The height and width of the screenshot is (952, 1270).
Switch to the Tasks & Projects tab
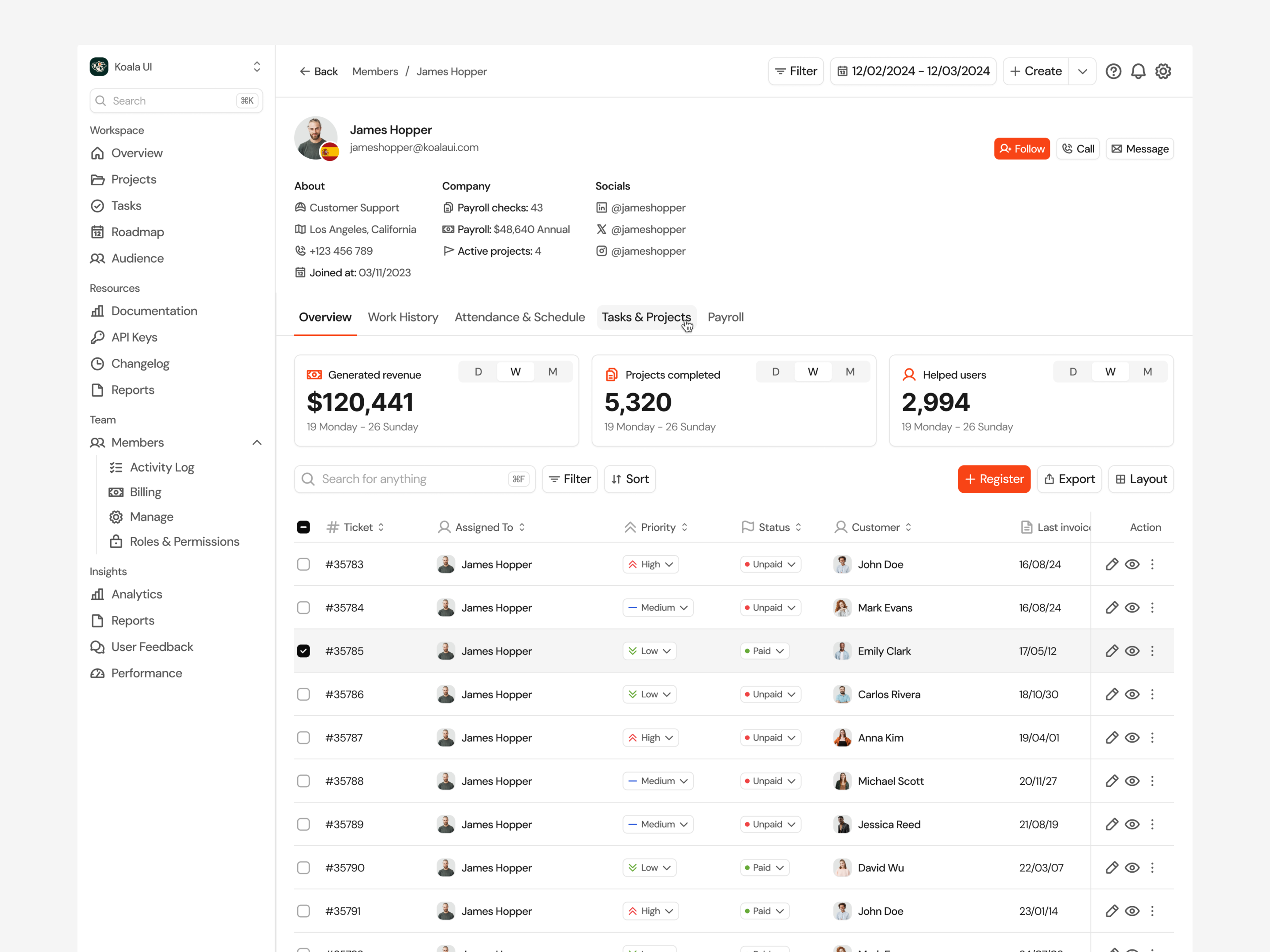pyautogui.click(x=646, y=317)
